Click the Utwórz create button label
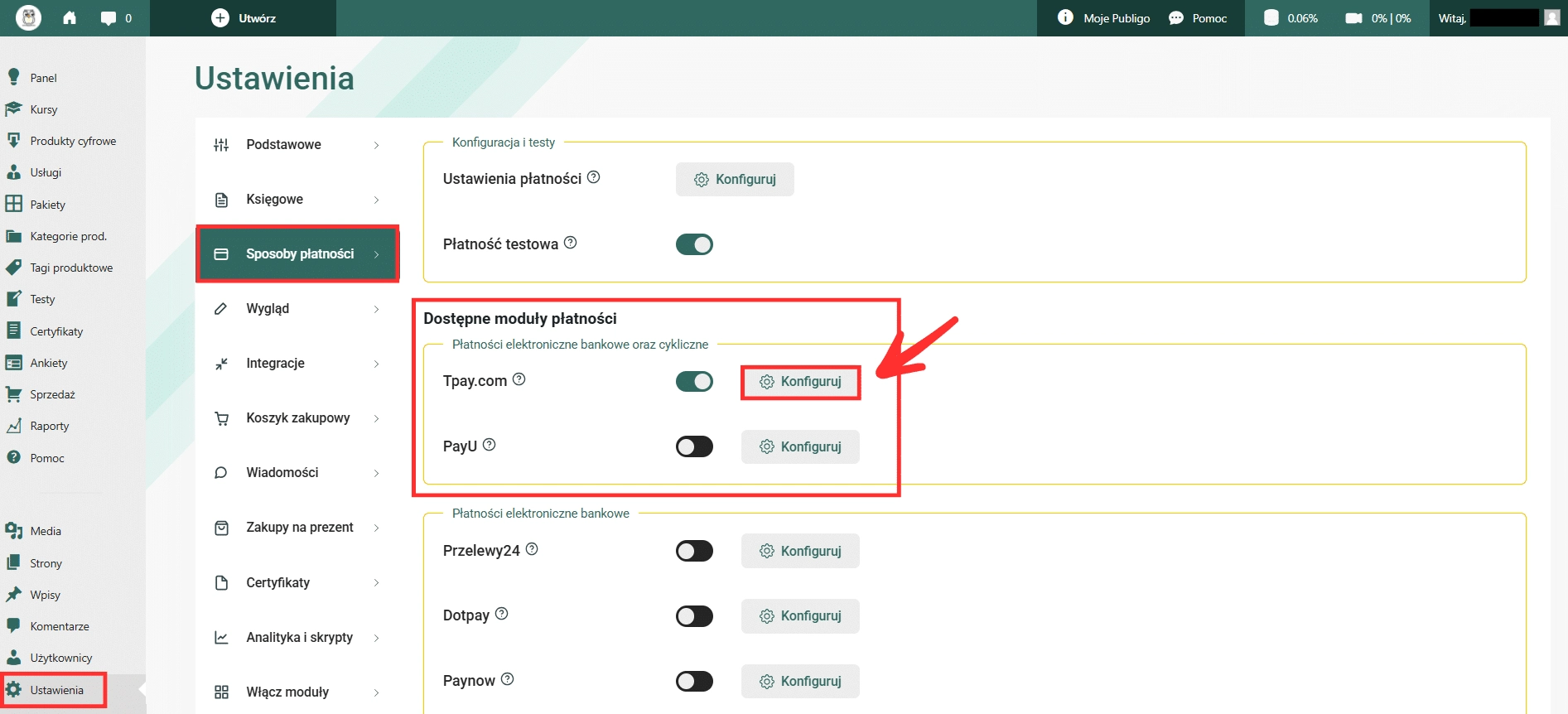Image resolution: width=1568 pixels, height=714 pixels. tap(258, 18)
